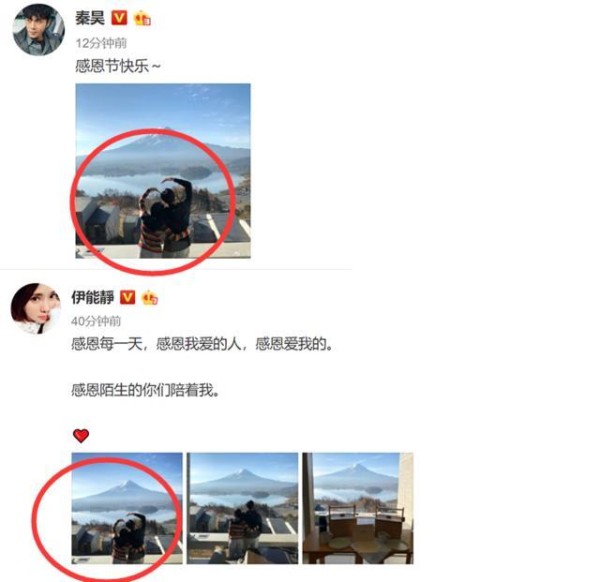The height and width of the screenshot is (582, 600).
Task: Open the username link 伊能静
Action: point(93,297)
